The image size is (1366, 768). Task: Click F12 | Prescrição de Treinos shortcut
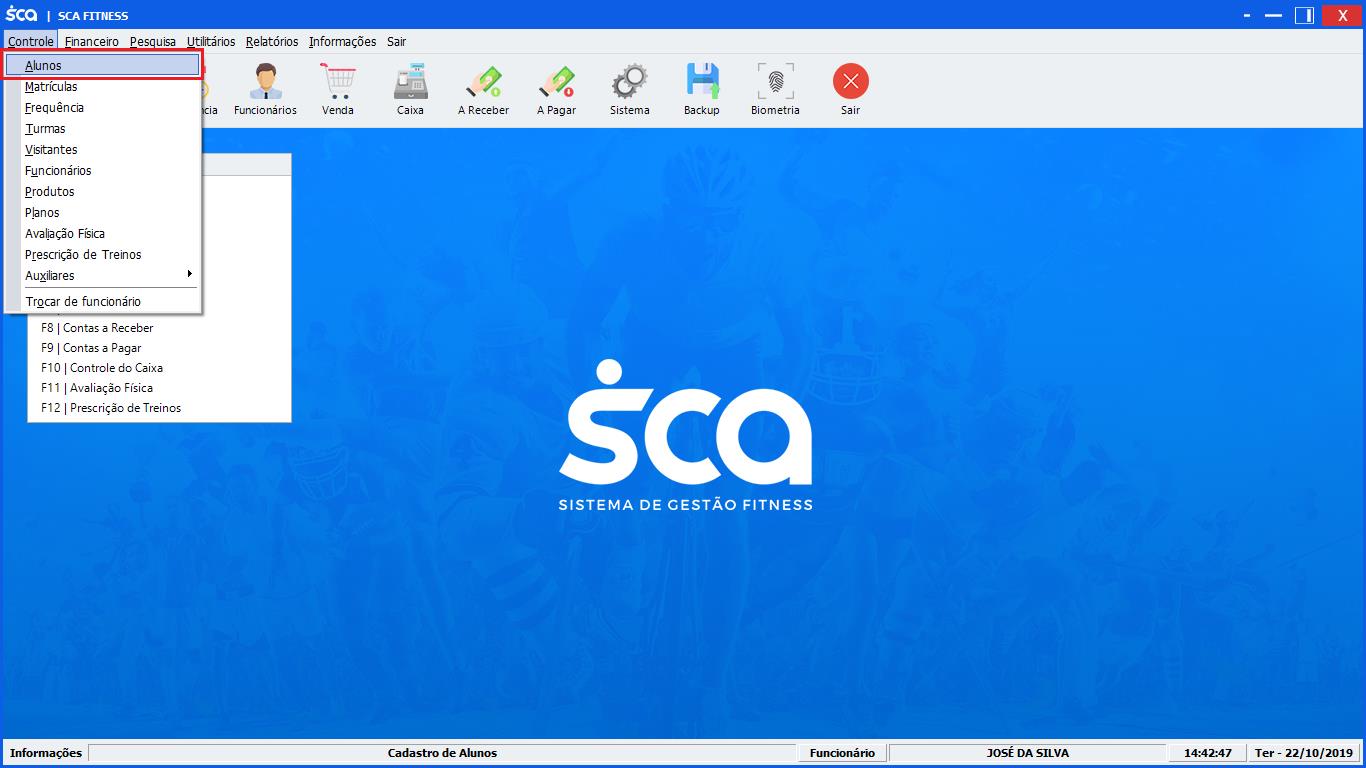point(111,407)
